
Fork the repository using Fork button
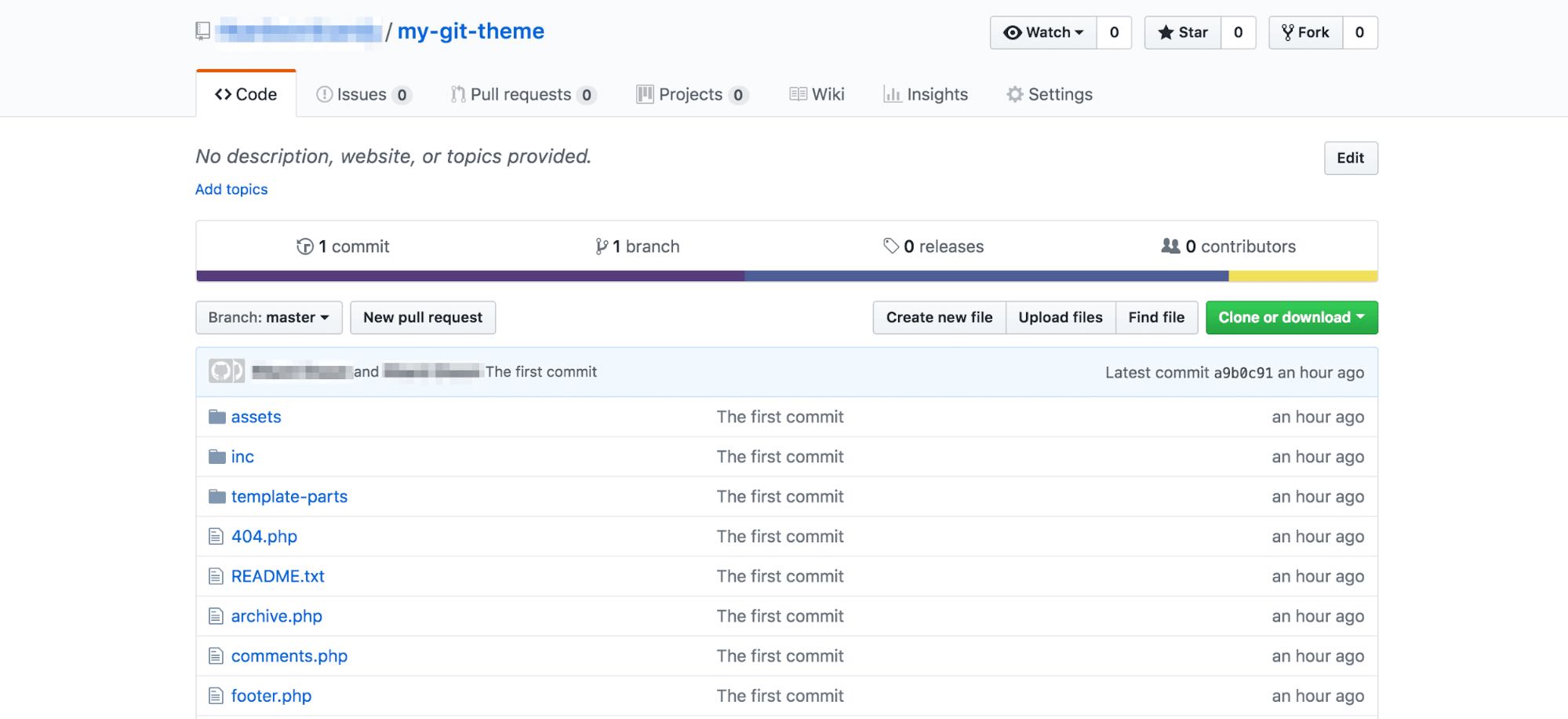(x=1305, y=33)
